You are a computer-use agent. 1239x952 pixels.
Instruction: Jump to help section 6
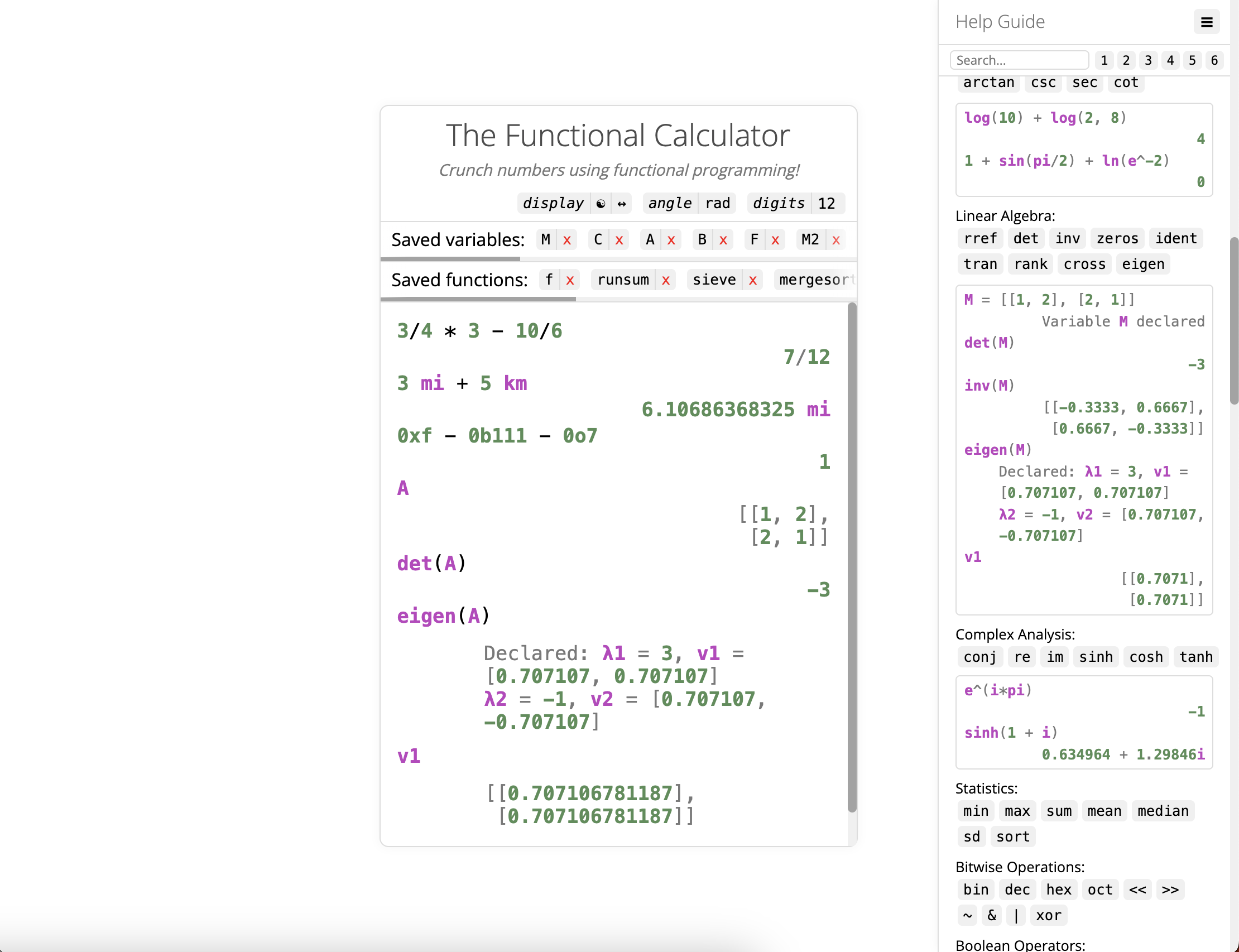(1214, 60)
